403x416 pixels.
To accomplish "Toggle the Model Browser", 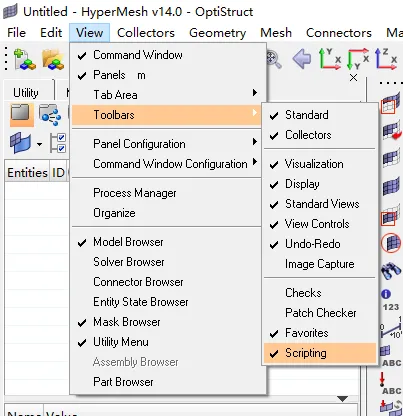I will pos(168,242).
